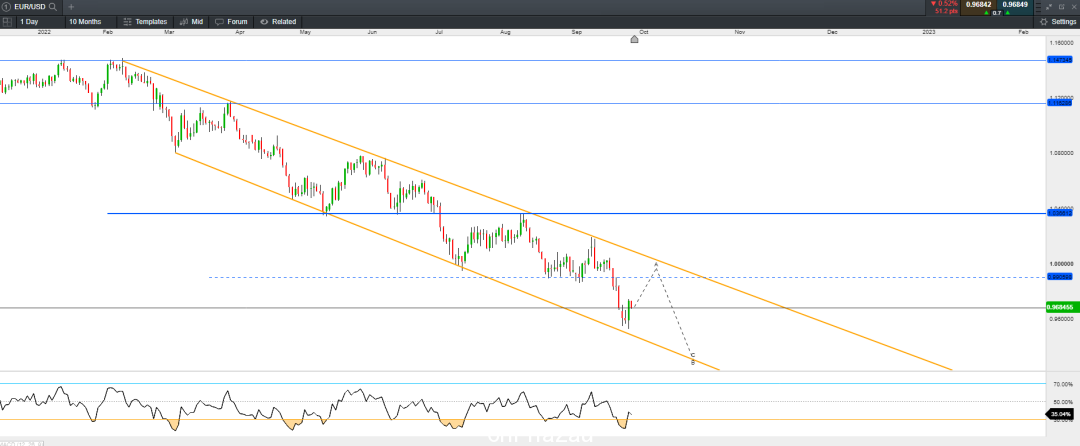Viewport: 1080px width, 446px height.
Task: Open the Forum chat panel
Action: [x=231, y=22]
